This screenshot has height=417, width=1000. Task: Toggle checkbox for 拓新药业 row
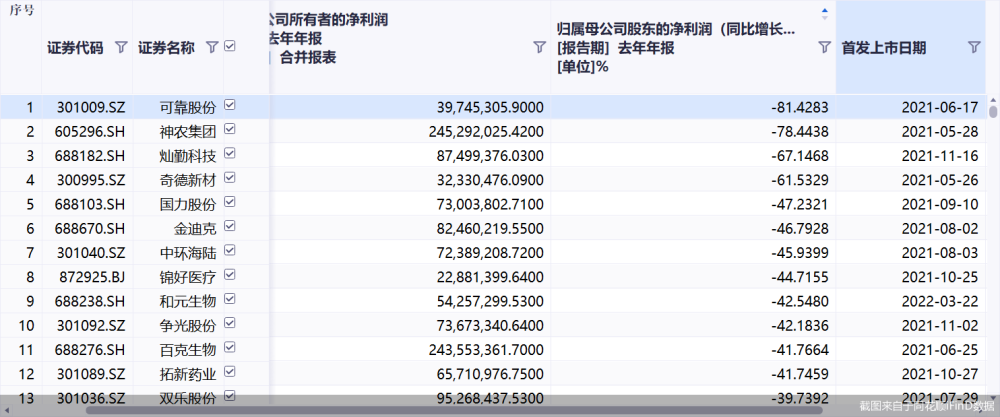[230, 371]
